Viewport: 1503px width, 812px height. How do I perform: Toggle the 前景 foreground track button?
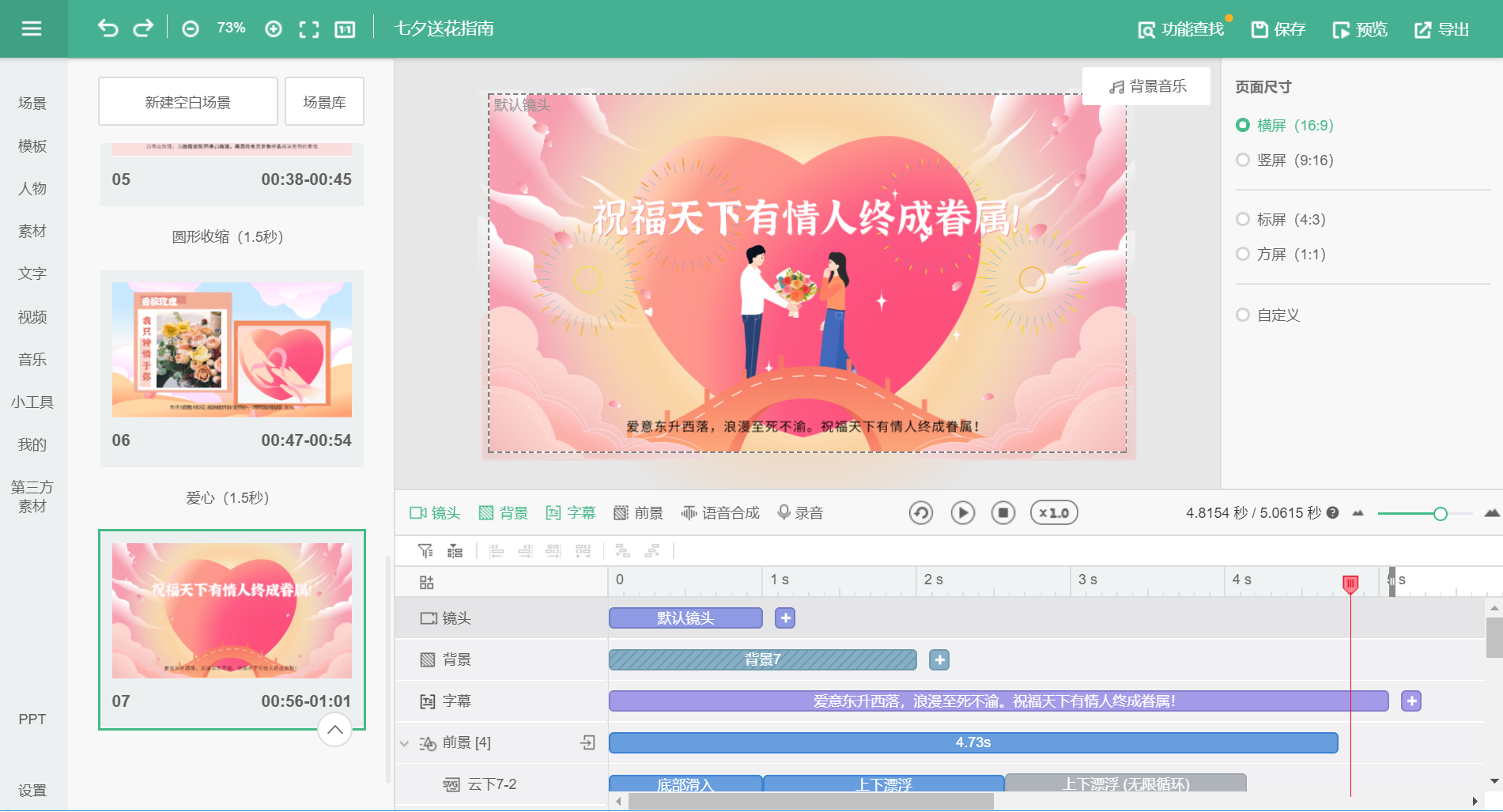click(638, 512)
